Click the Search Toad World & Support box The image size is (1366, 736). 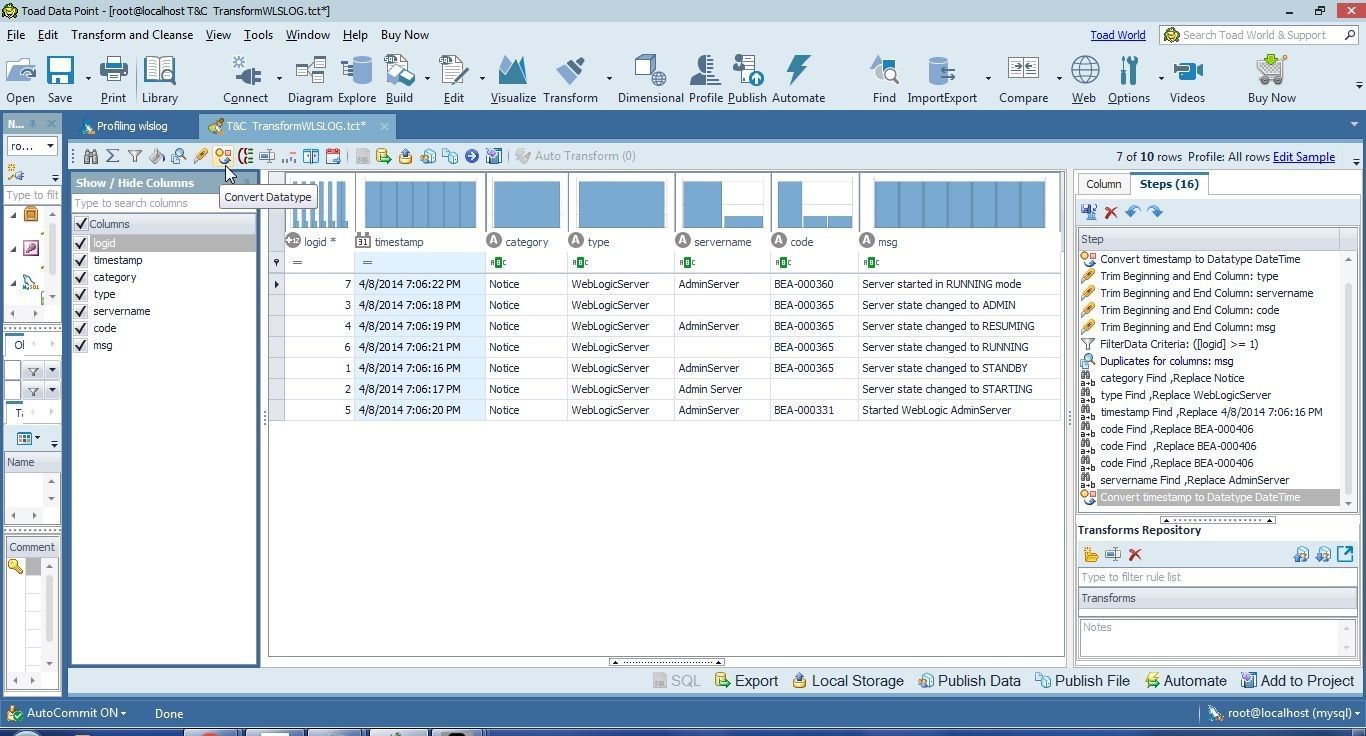(1260, 35)
